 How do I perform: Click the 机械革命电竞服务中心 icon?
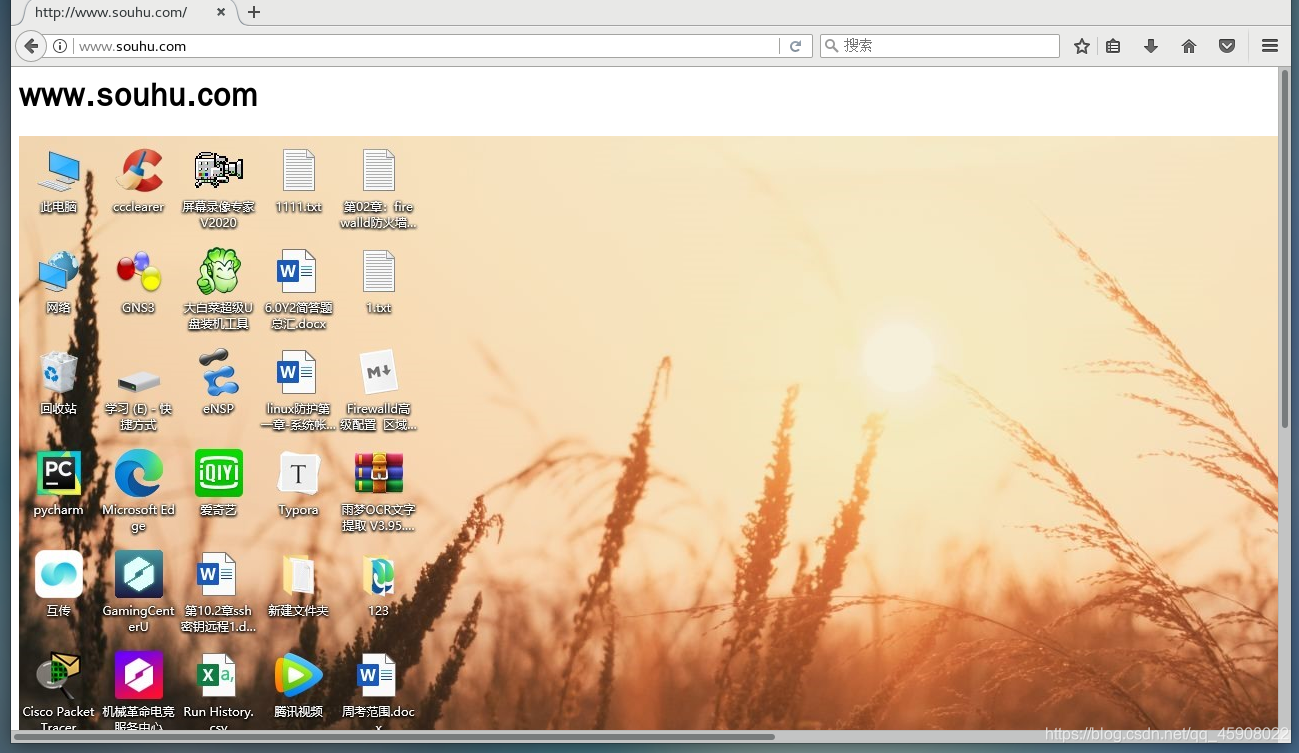pos(138,692)
